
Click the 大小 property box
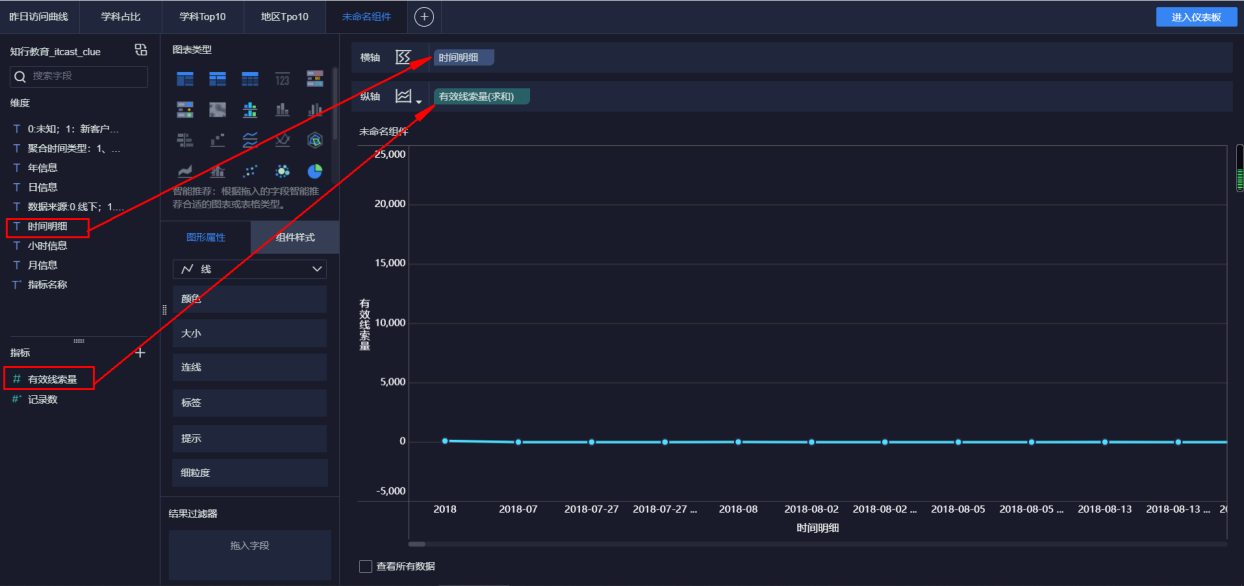[x=249, y=333]
